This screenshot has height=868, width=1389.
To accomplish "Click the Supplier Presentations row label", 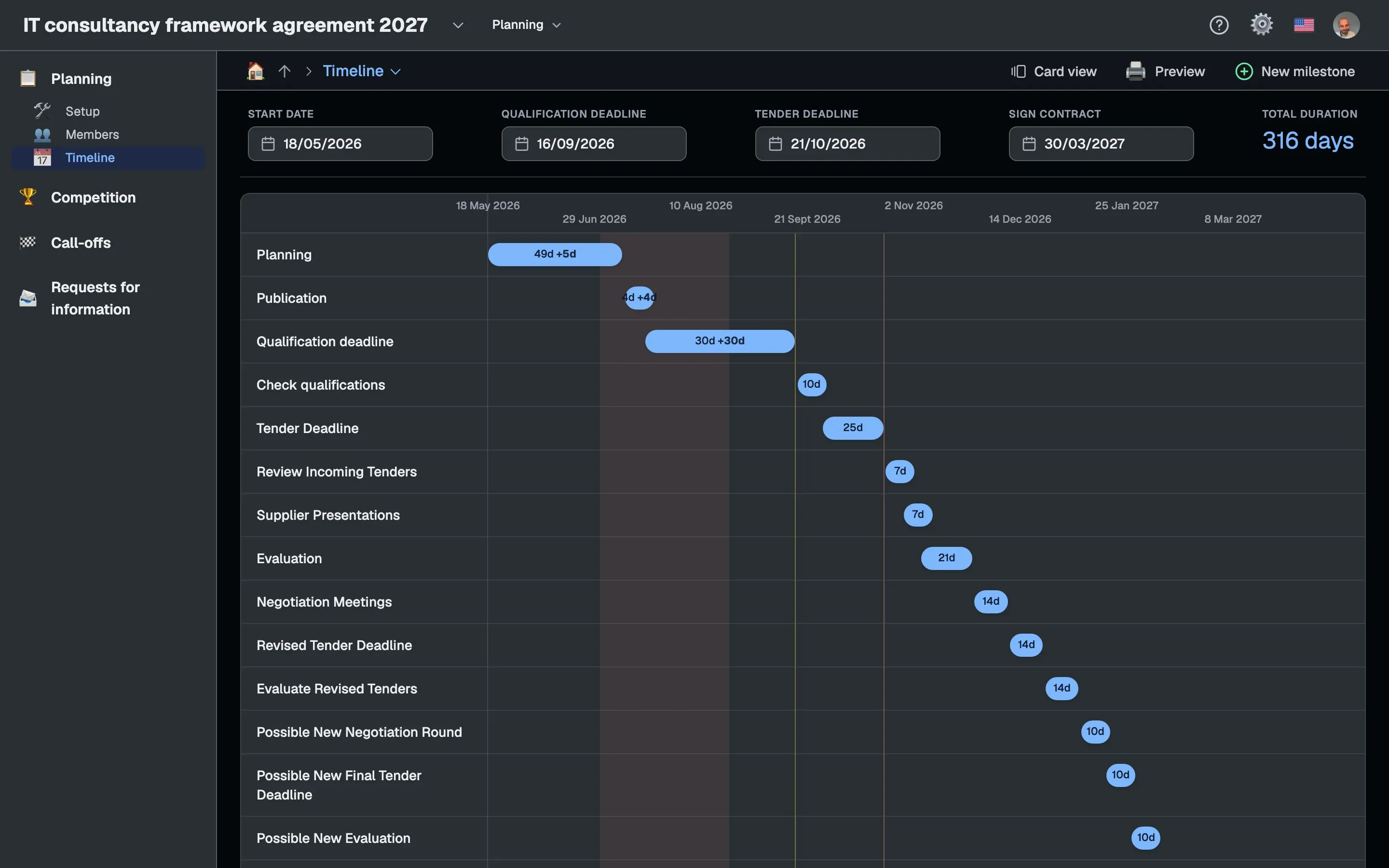I will click(328, 515).
